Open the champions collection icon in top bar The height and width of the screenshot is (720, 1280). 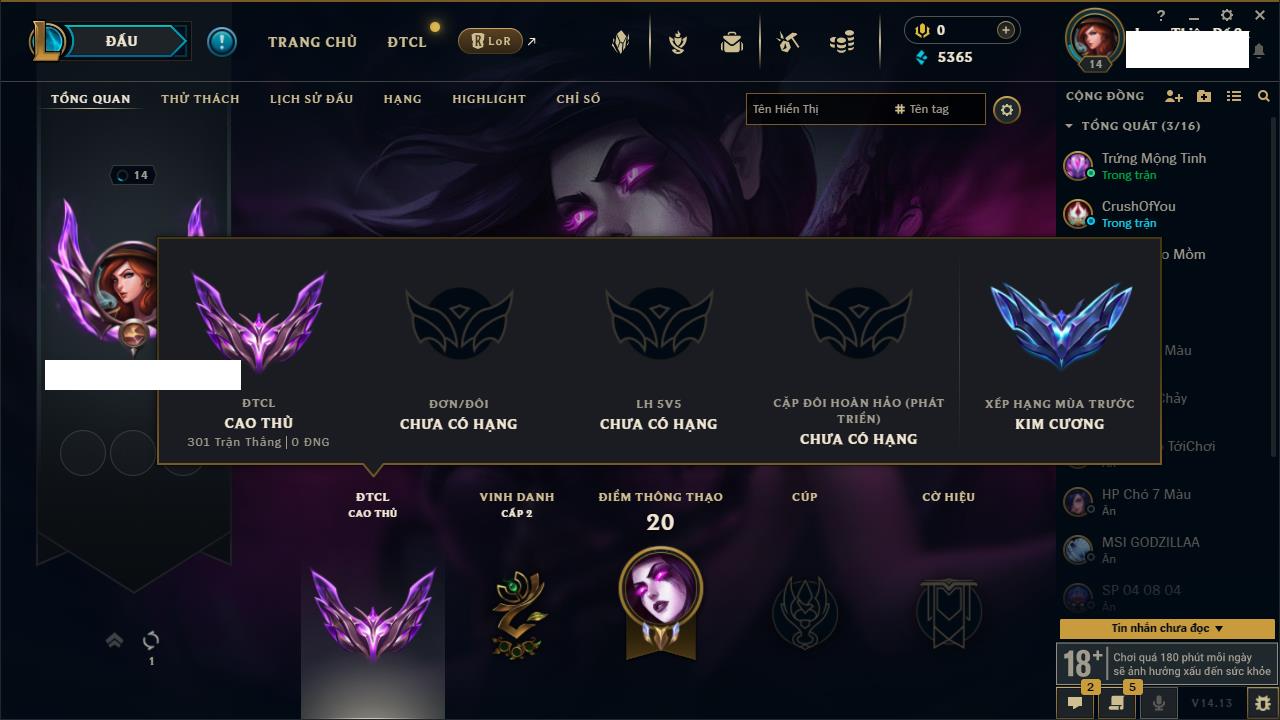click(x=620, y=42)
